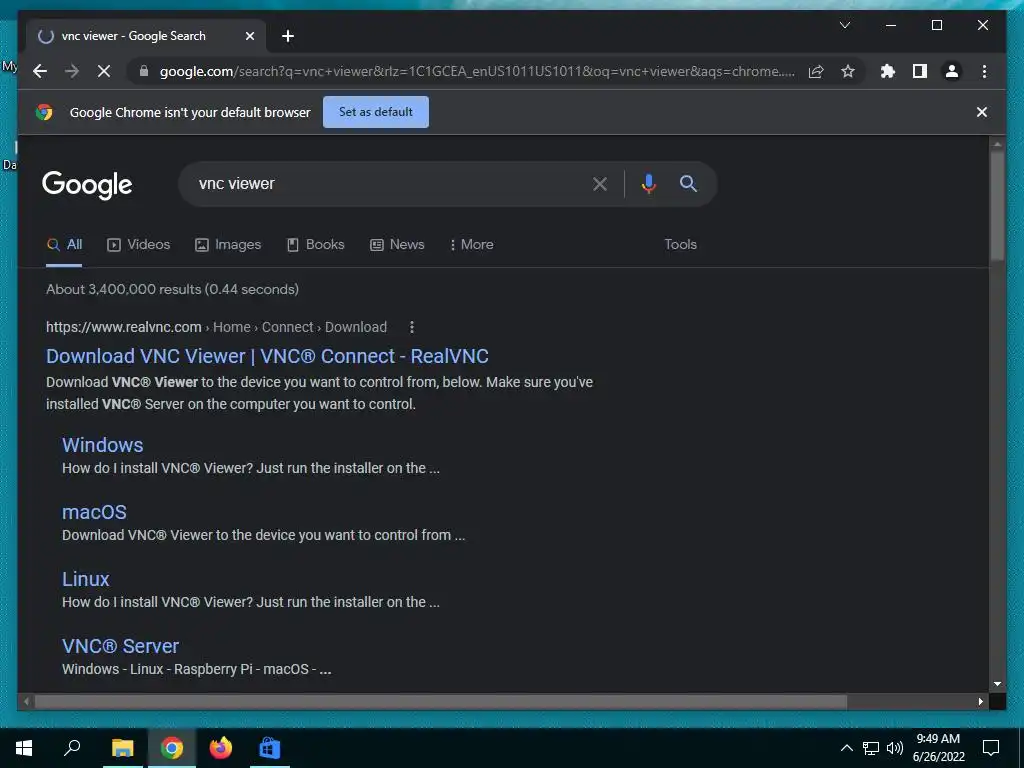Click the About 3,400,000 results text

172,289
